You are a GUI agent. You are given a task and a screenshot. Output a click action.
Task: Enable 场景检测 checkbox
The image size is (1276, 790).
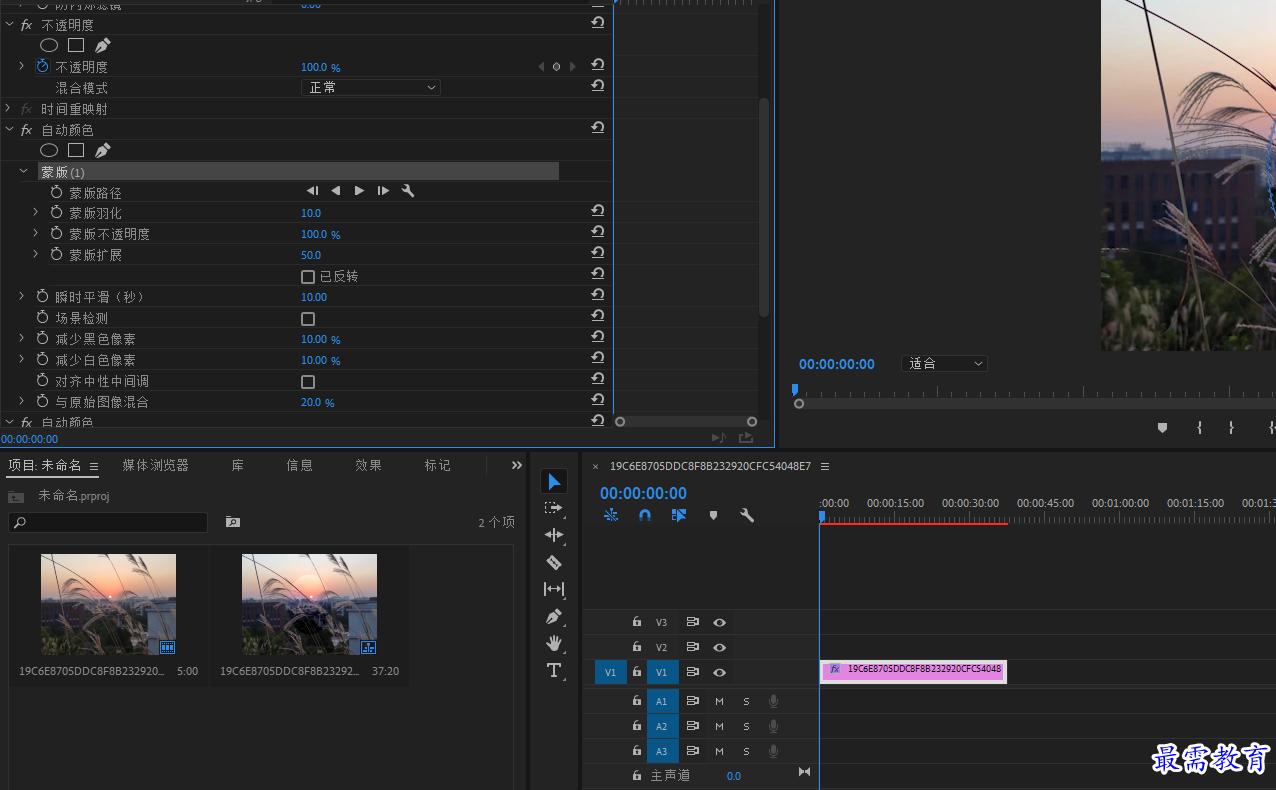(x=308, y=319)
